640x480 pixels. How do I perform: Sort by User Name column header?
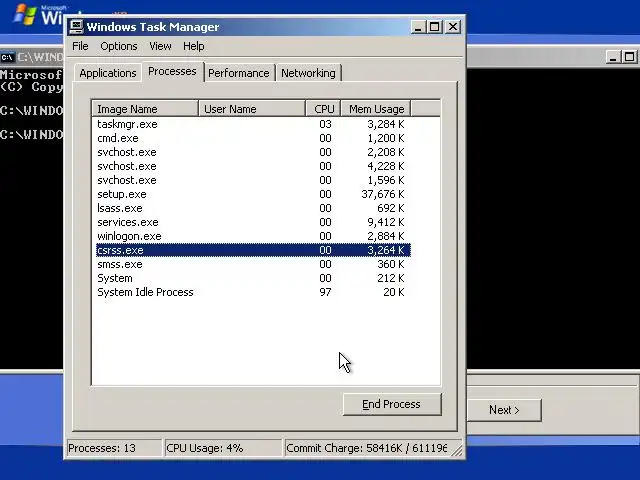(251, 109)
